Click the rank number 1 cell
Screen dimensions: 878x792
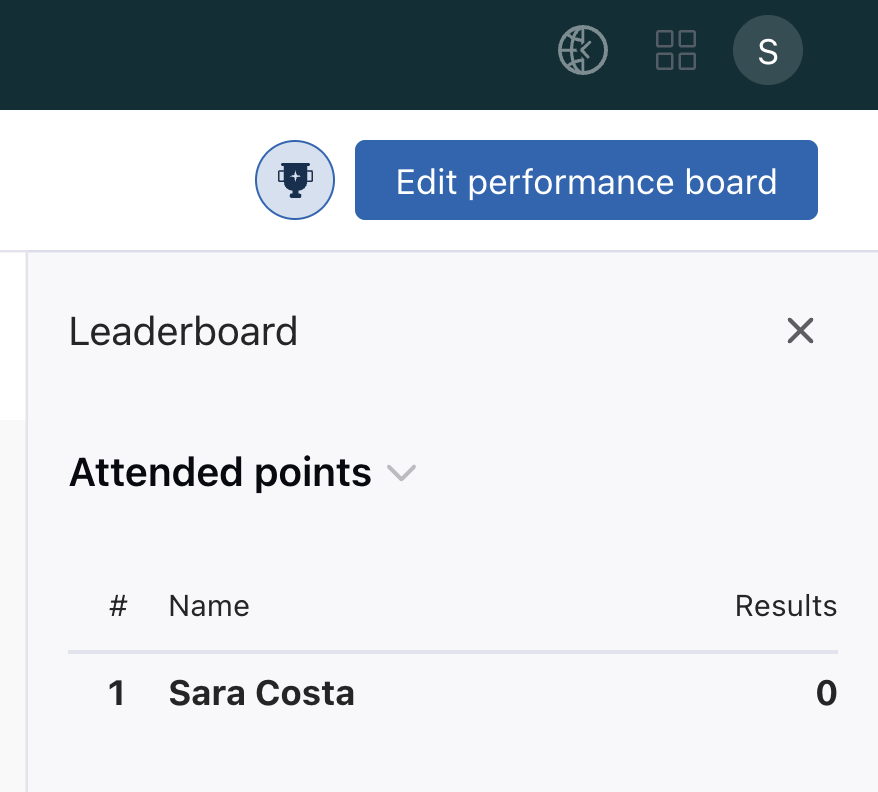pos(116,693)
